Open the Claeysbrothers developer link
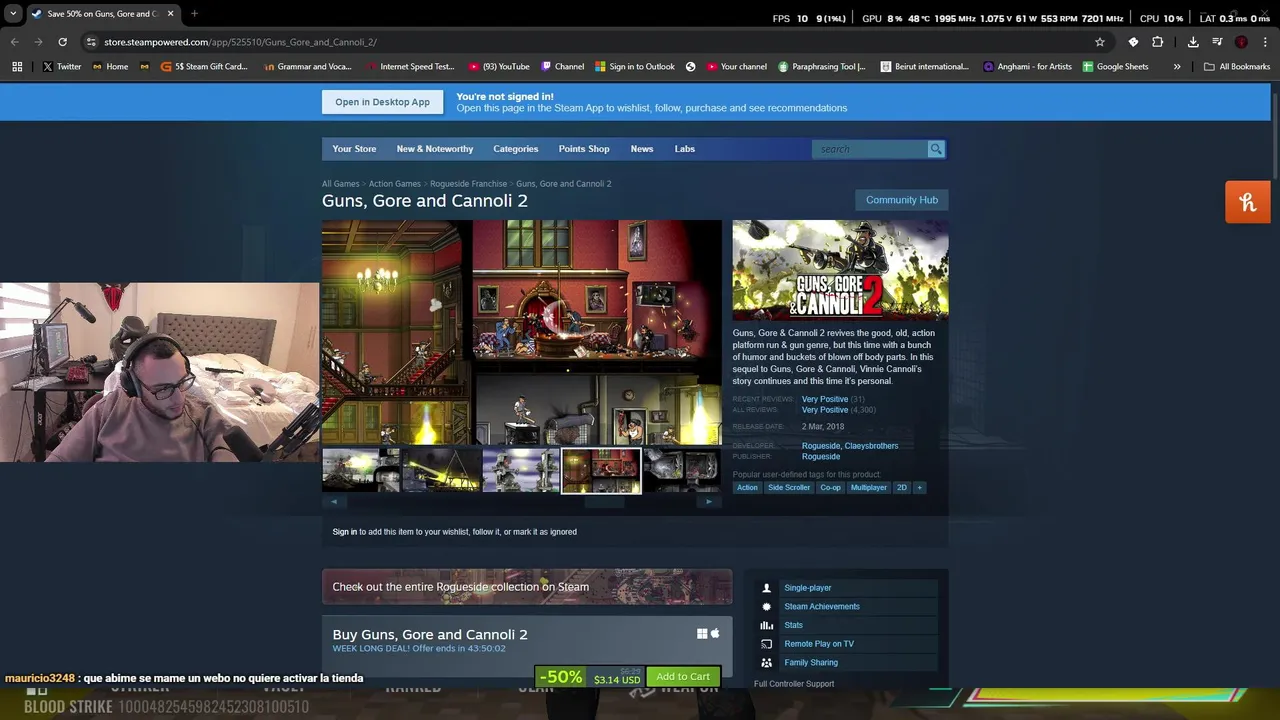The width and height of the screenshot is (1280, 720). 872,446
